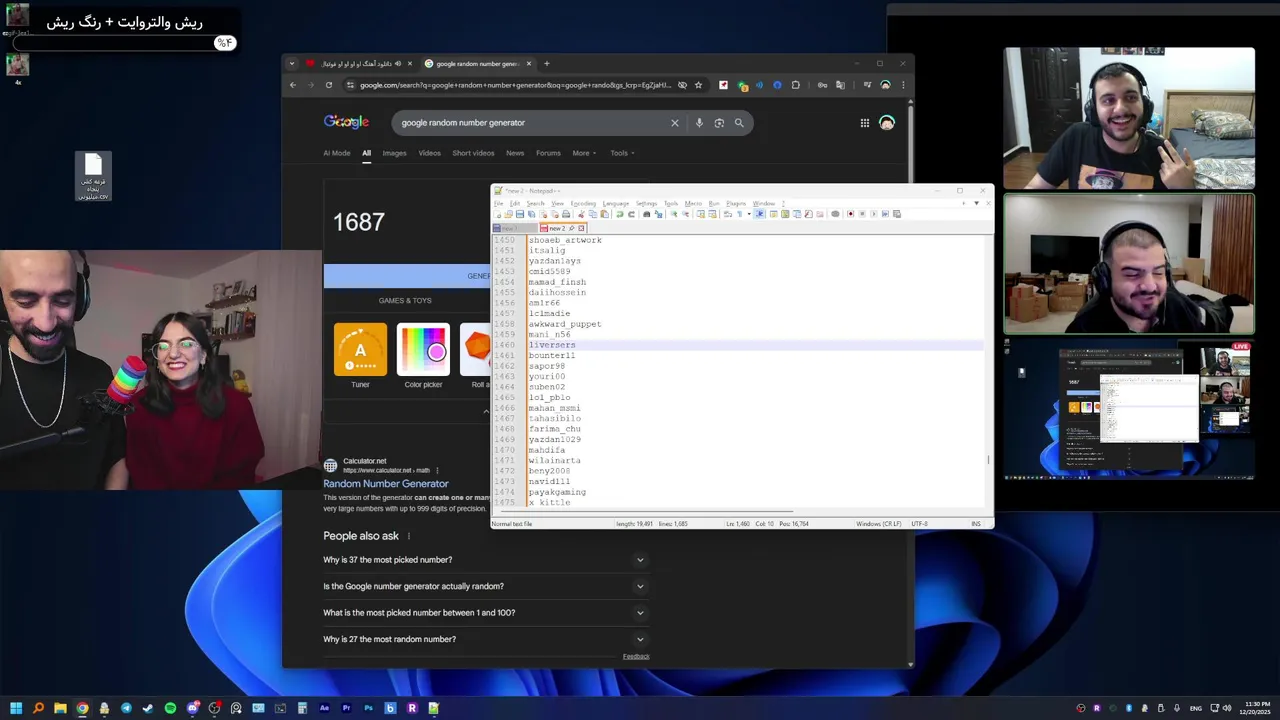Click into the Google search text field
Screen dimensions: 1280x720
tap(530, 123)
